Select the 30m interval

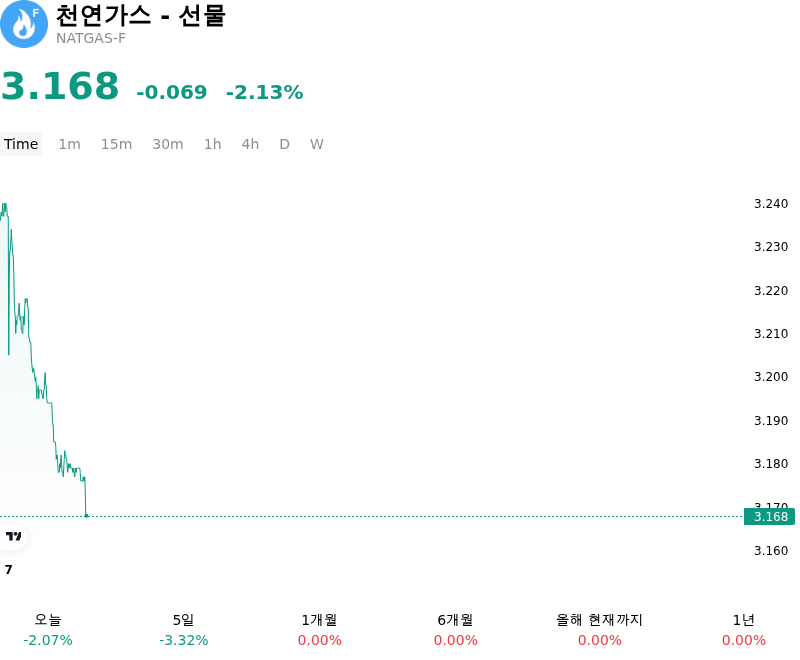pos(168,144)
